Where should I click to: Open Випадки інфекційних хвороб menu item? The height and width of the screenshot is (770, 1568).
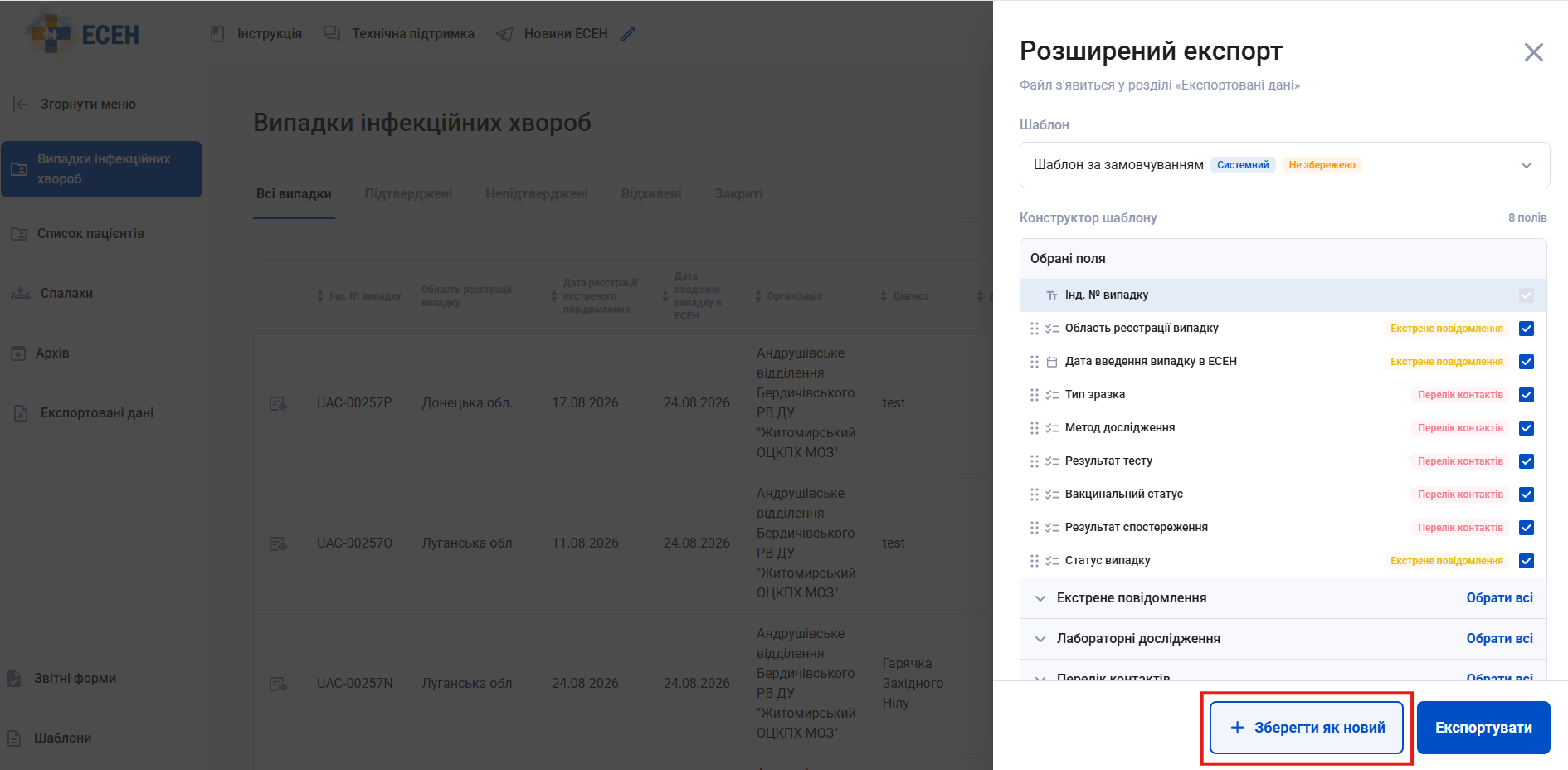pos(101,169)
